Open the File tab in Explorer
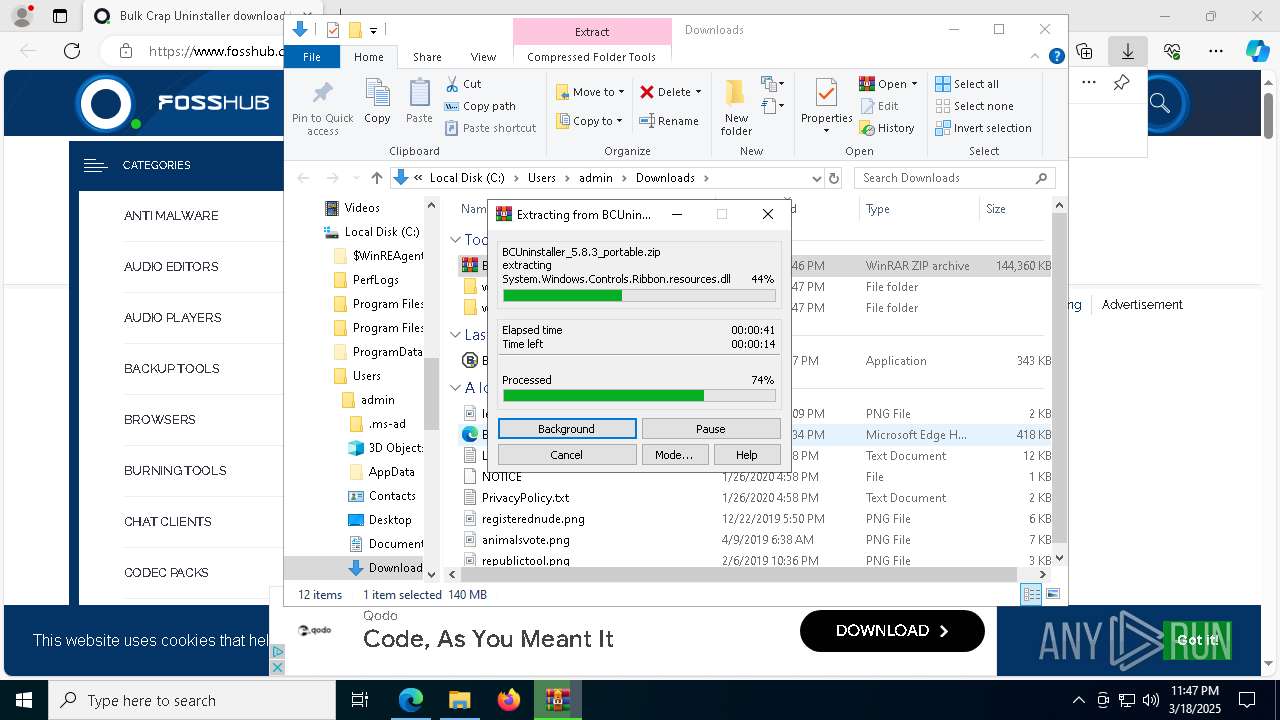The height and width of the screenshot is (720, 1280). click(312, 57)
